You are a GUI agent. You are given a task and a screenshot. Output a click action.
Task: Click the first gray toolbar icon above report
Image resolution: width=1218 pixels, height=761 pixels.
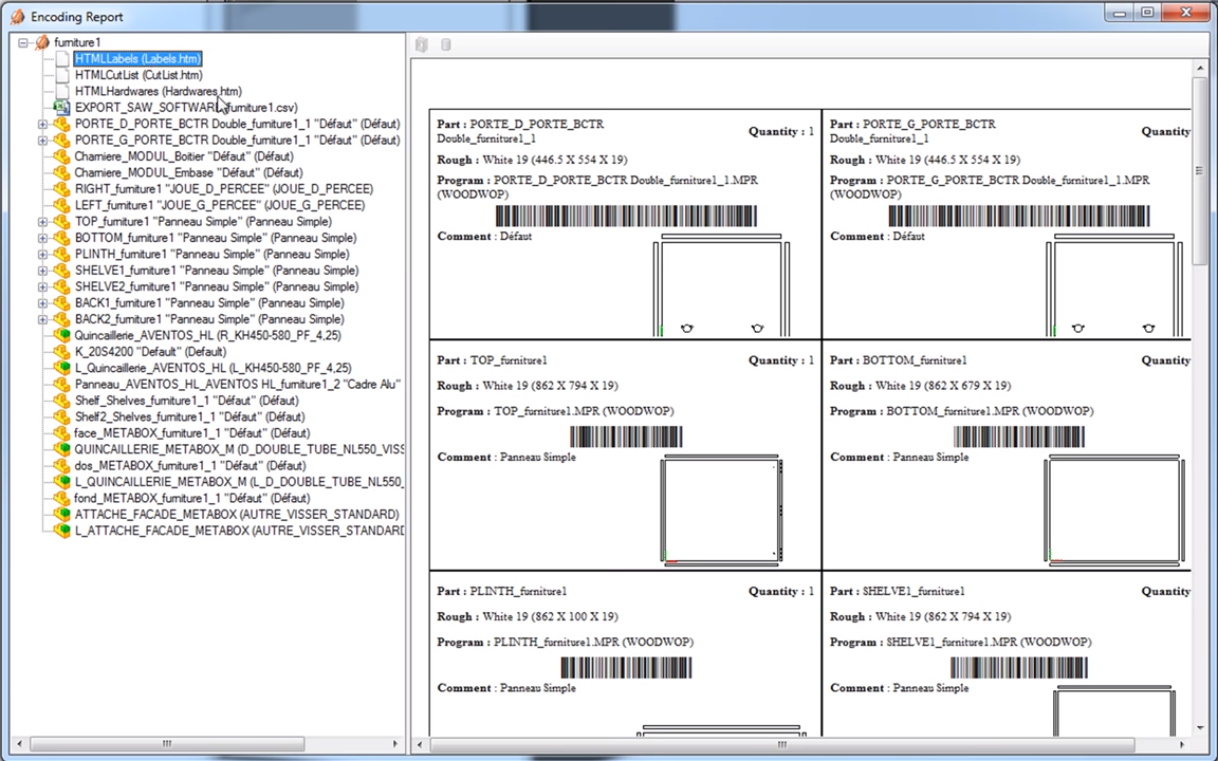point(422,45)
